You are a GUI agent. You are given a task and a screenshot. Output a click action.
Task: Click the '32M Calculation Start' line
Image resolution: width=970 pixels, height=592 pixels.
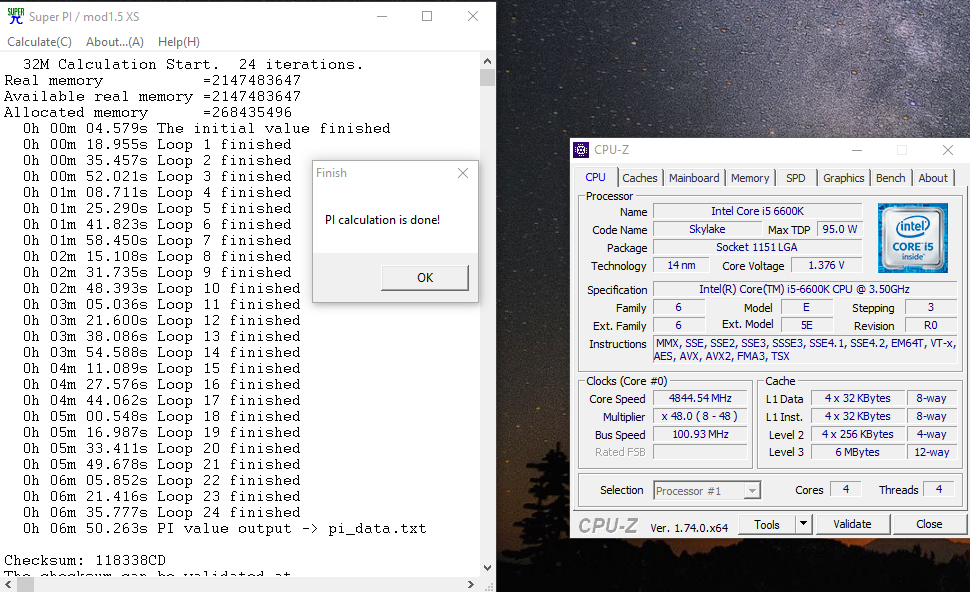pos(192,64)
